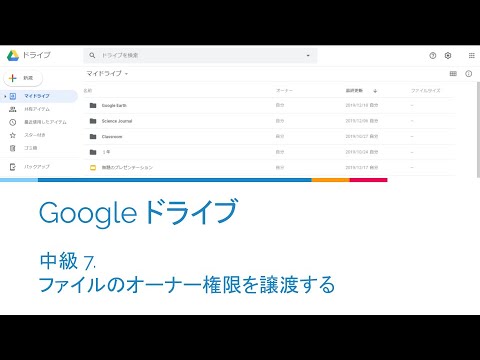
Task: Open the settings gear icon
Action: click(x=448, y=56)
